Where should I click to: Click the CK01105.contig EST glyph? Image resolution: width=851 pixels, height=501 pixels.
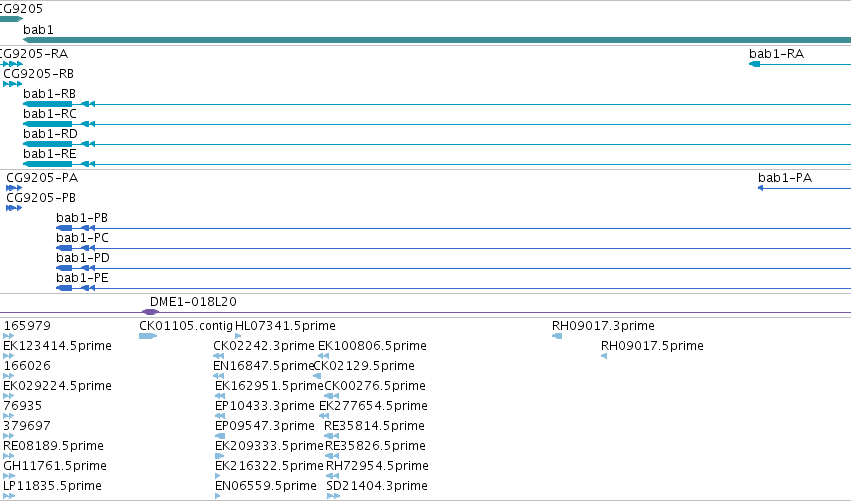tap(148, 337)
